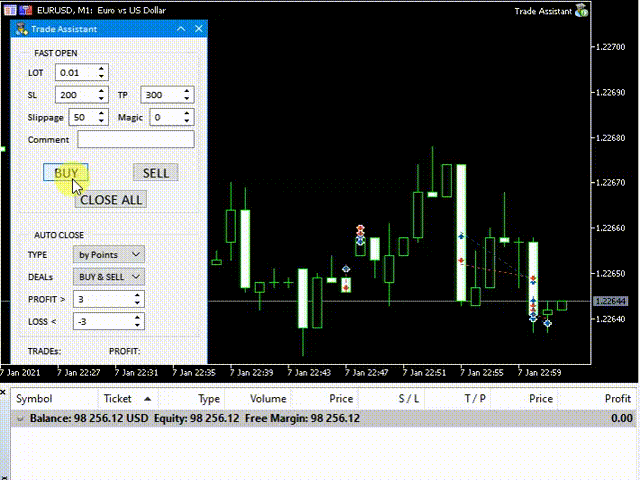Click into the Comment text field
640x480 pixels.
coord(135,139)
